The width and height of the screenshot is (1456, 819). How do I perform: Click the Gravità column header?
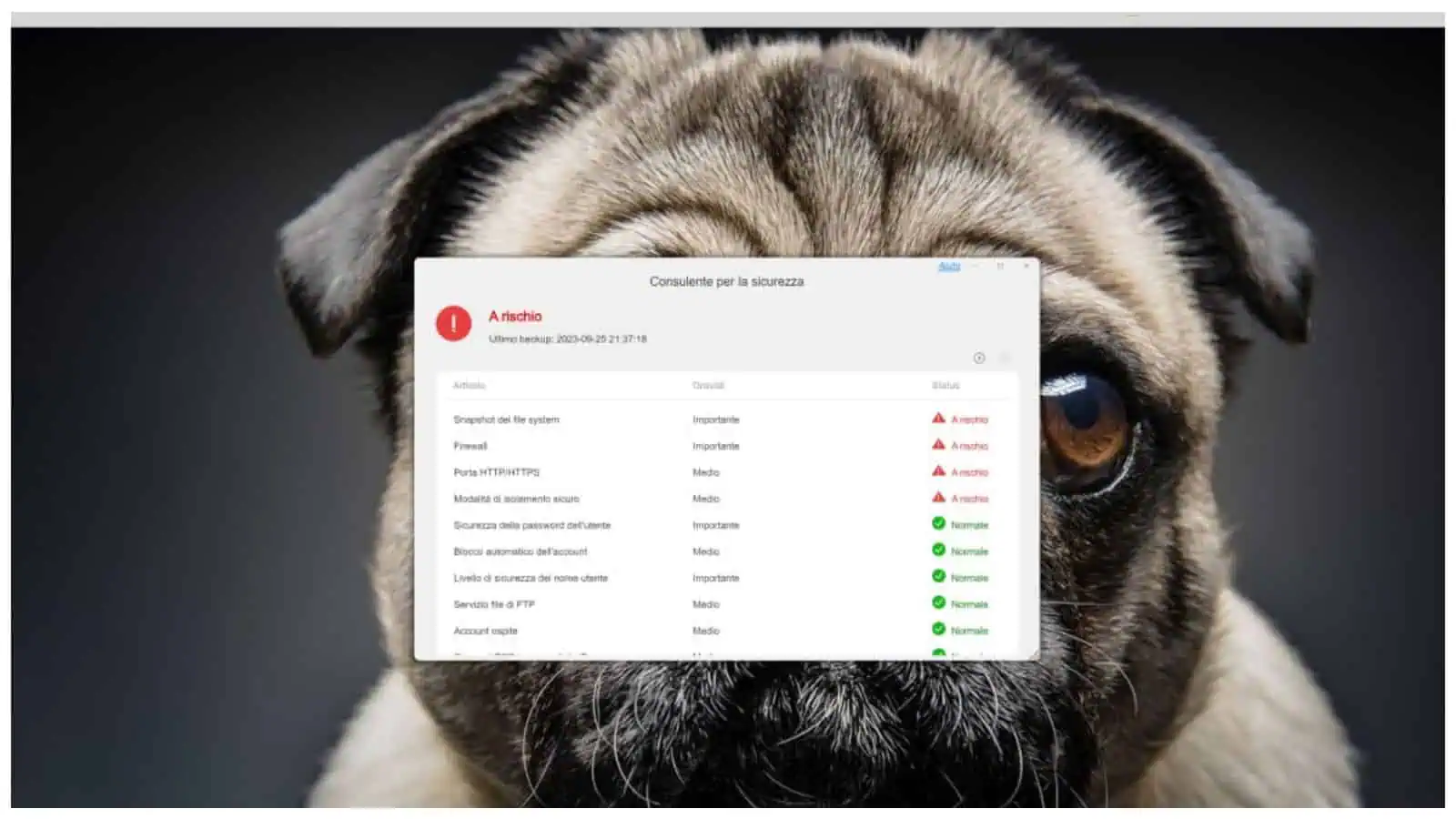pos(708,385)
